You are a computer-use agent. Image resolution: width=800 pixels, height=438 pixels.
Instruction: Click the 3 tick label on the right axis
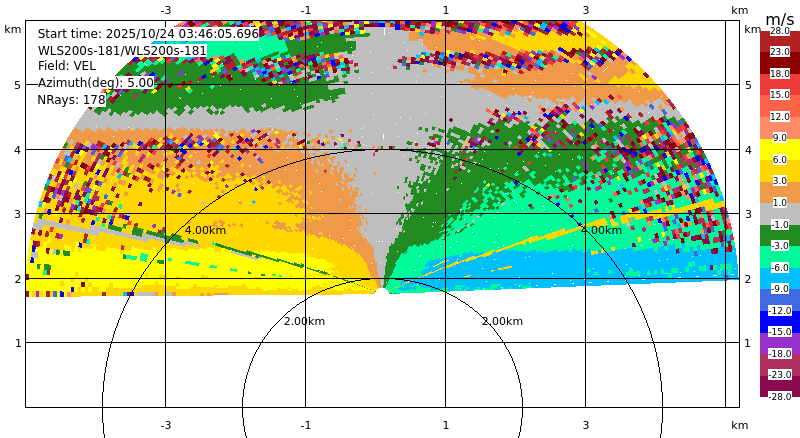click(x=748, y=214)
